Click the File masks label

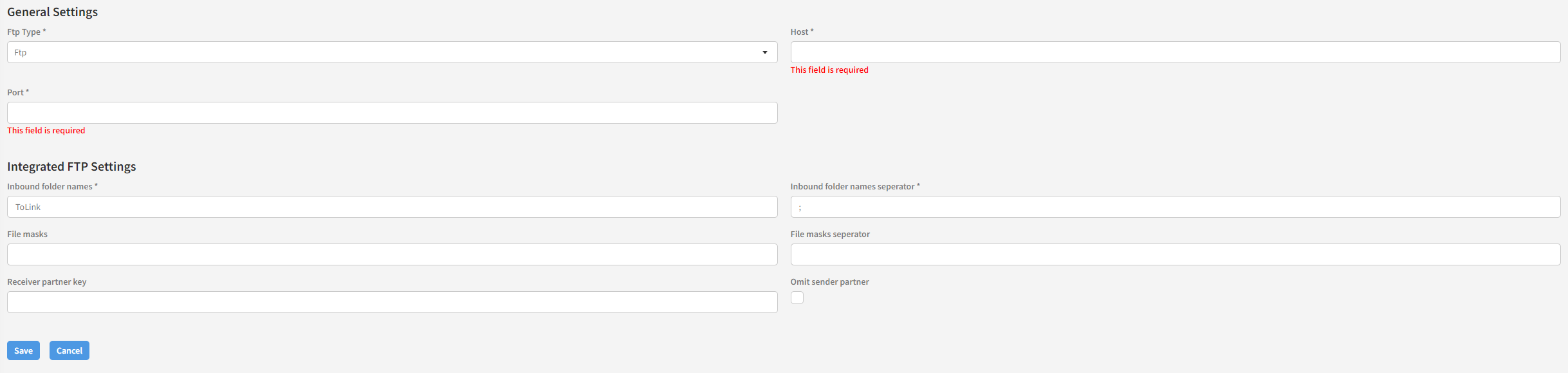click(x=28, y=234)
